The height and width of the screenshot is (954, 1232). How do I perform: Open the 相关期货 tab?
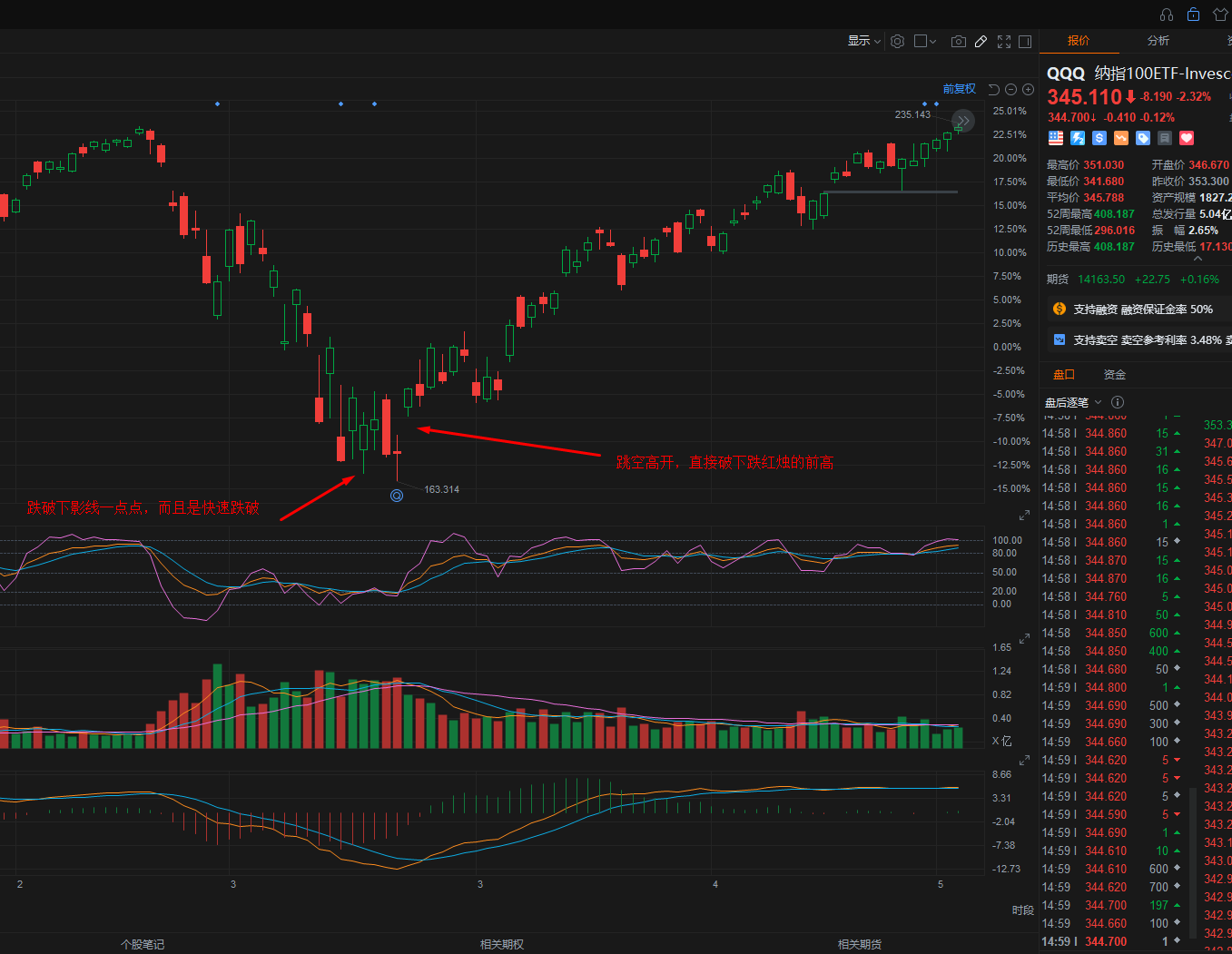click(x=860, y=945)
